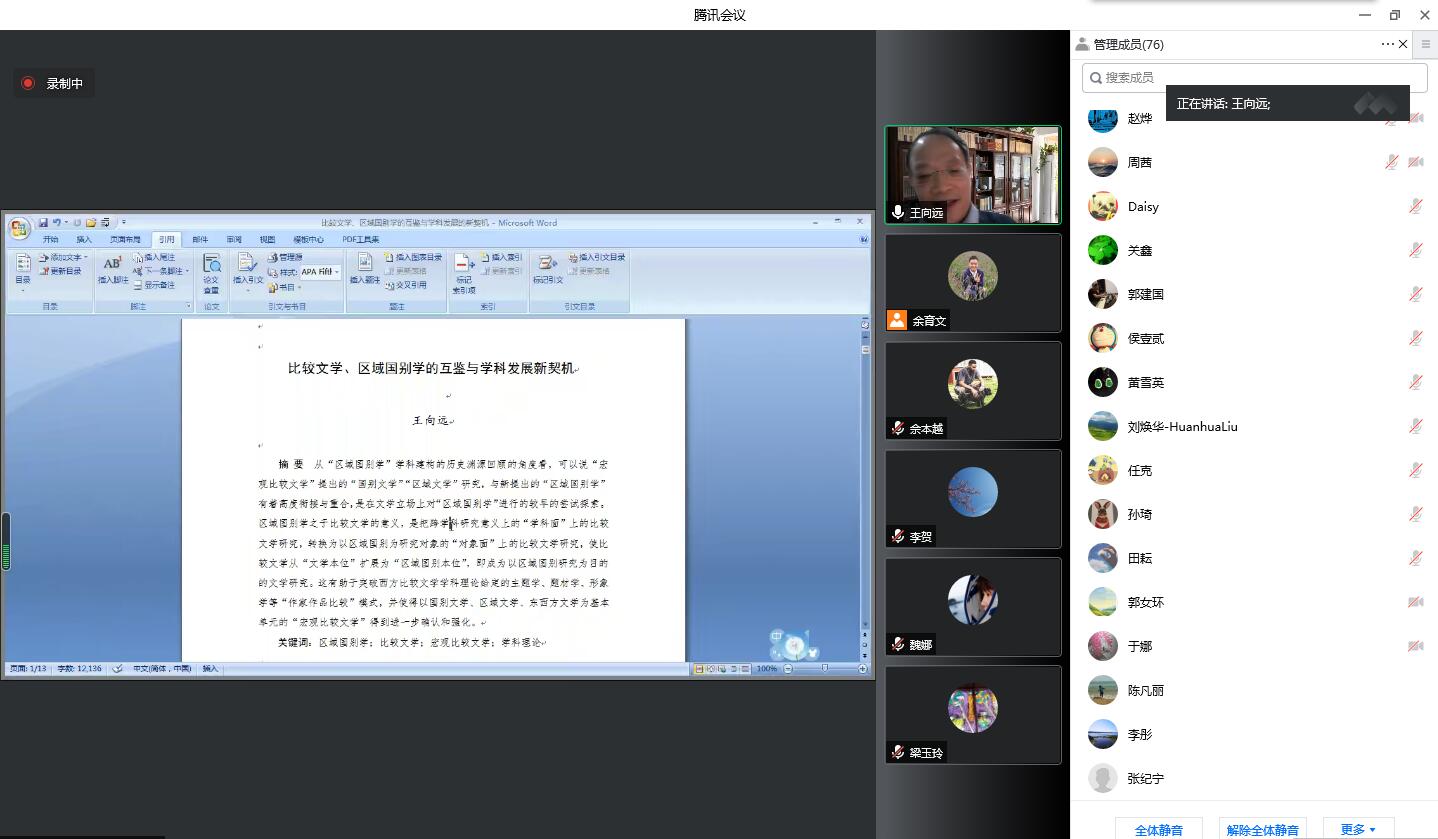
Task: Toggle microphone for member Daisy
Action: click(x=1415, y=206)
